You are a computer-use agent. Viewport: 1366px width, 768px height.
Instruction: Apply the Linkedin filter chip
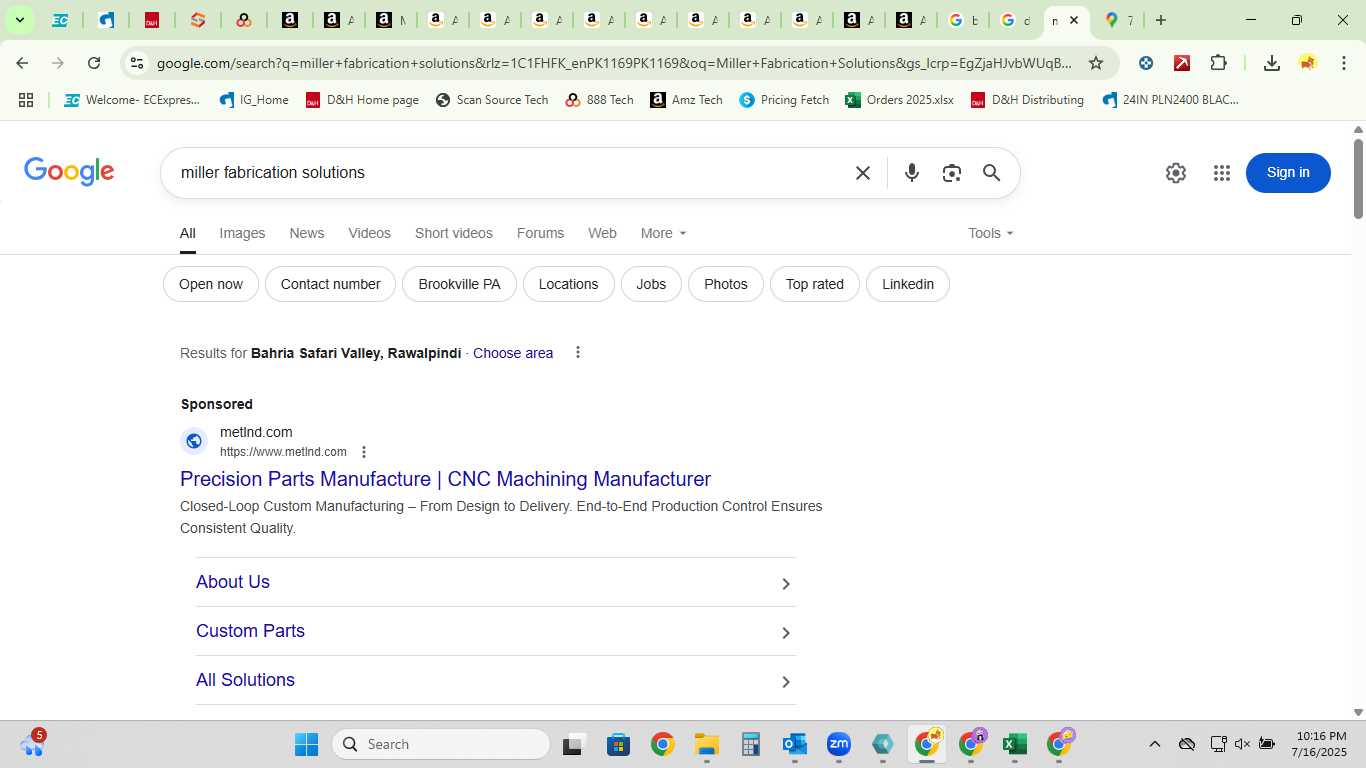[908, 284]
